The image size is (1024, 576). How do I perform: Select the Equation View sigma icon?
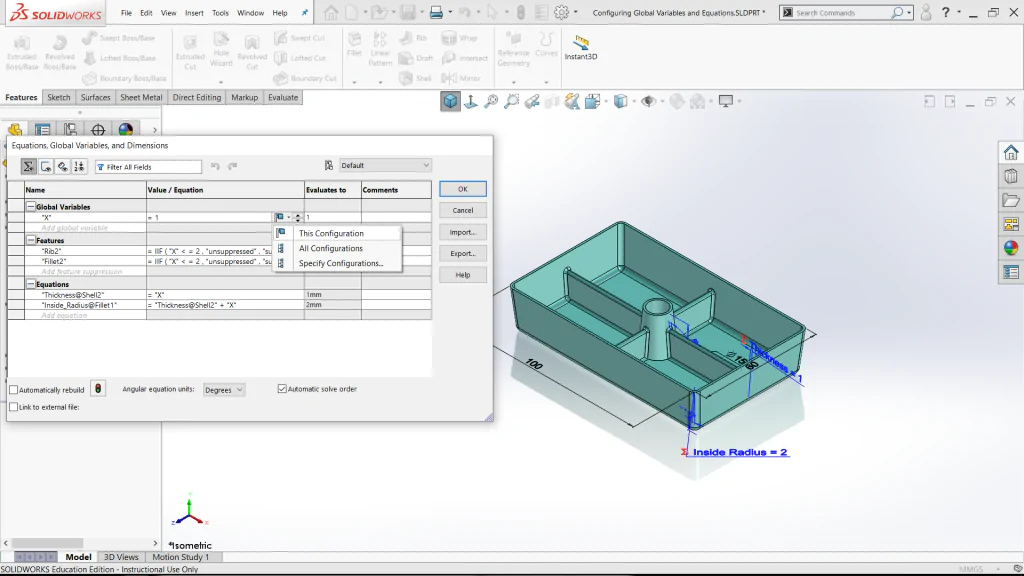28,167
